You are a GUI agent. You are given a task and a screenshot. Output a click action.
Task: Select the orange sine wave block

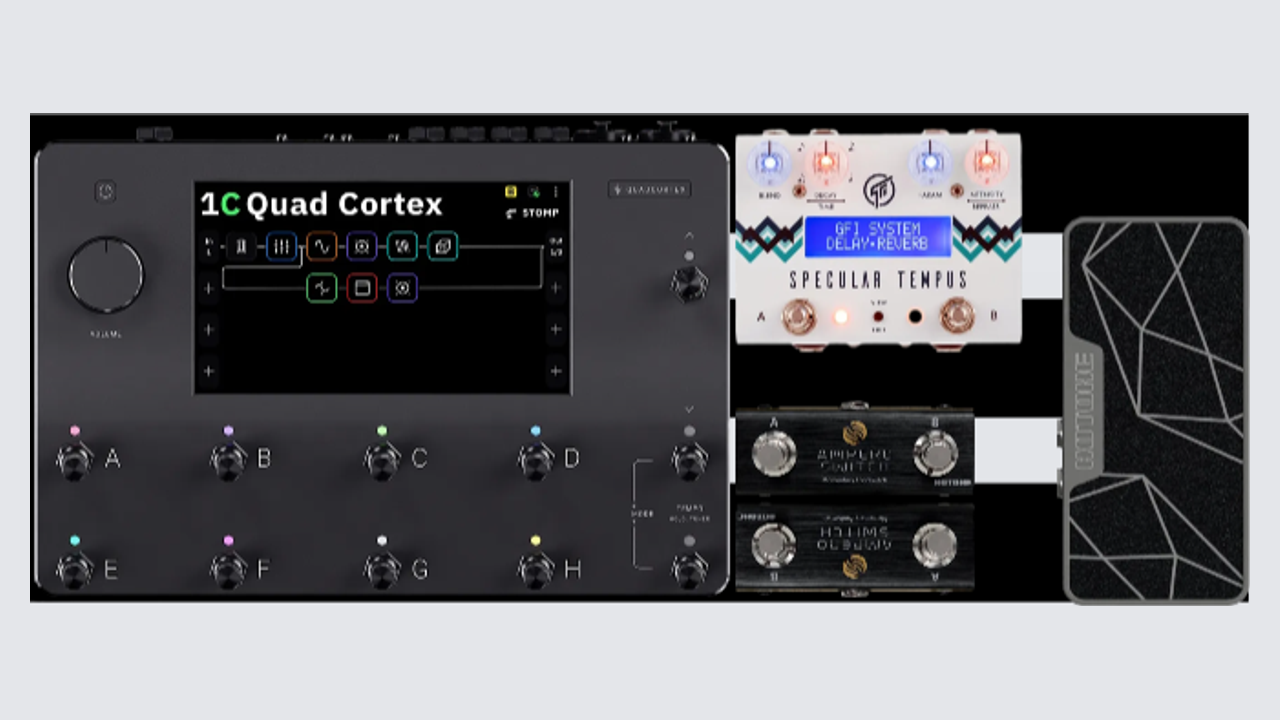pyautogui.click(x=322, y=246)
